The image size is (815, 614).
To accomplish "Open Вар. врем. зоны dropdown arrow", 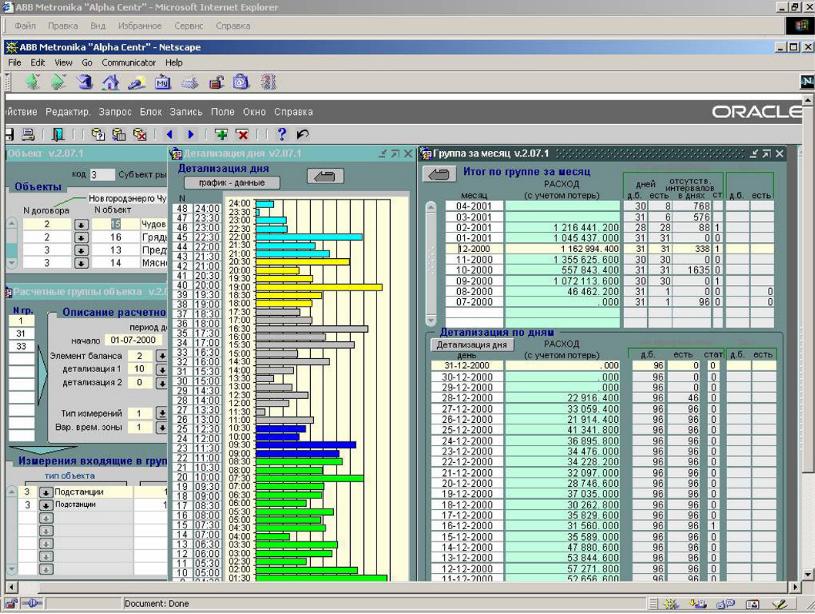I will coord(162,427).
